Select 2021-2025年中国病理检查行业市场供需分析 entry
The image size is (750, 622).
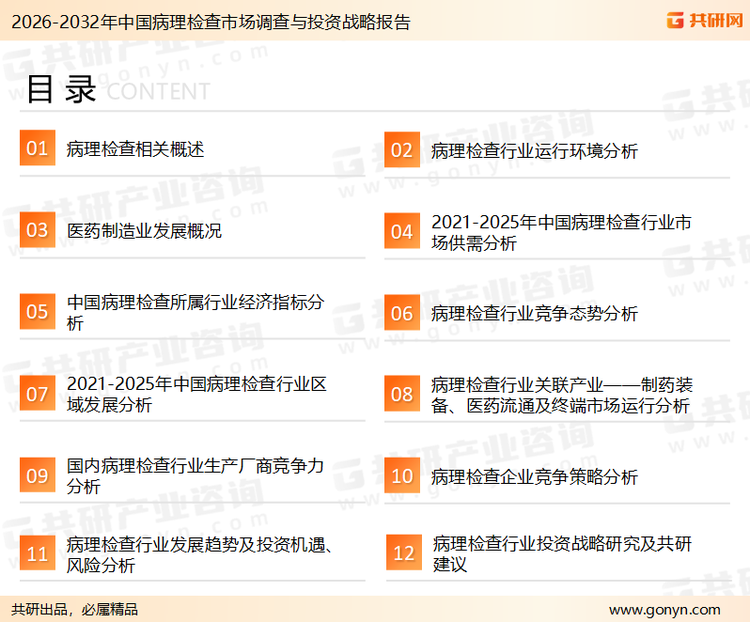tap(561, 233)
